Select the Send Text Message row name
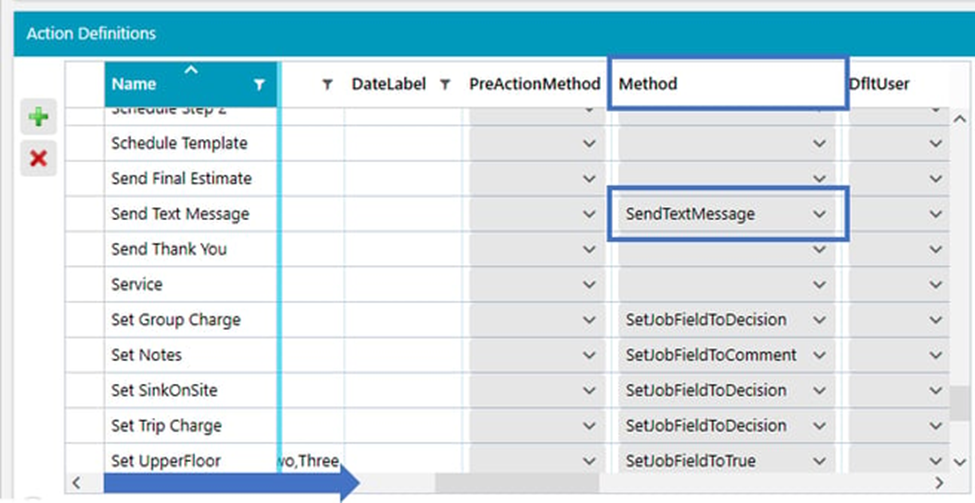This screenshot has height=503, width=975. [x=180, y=214]
